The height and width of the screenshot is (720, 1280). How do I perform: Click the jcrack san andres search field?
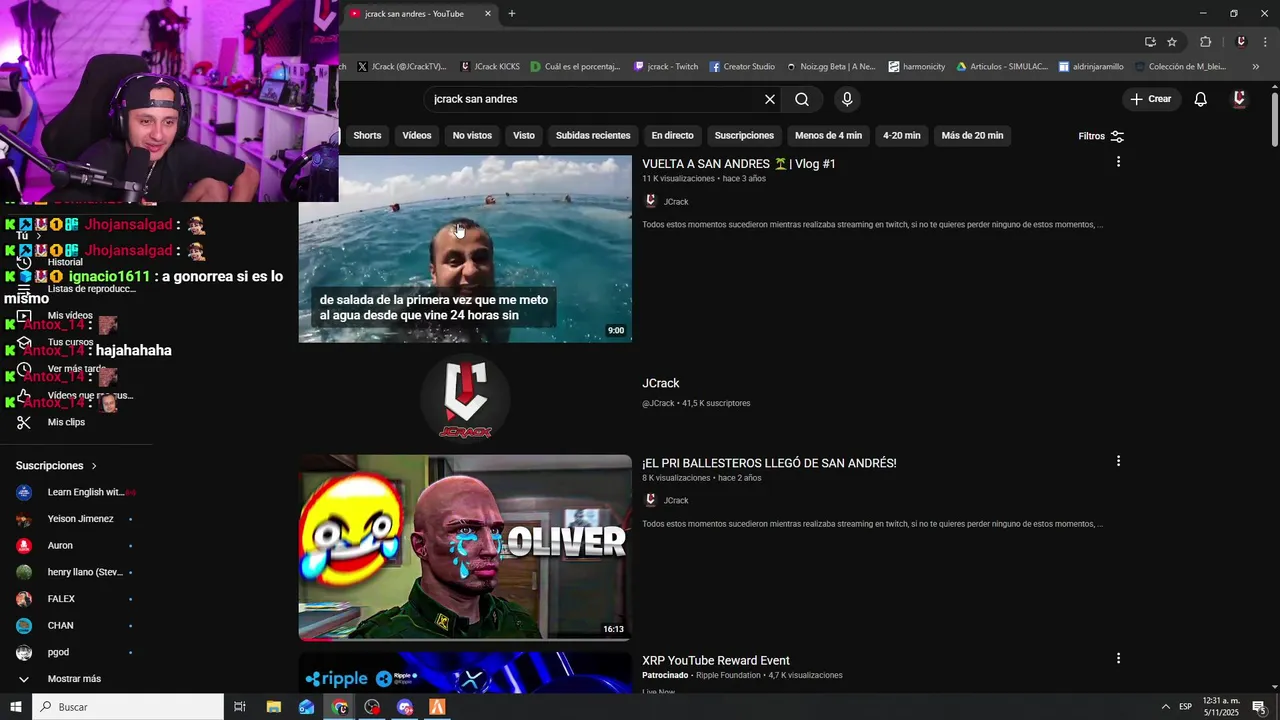pyautogui.click(x=592, y=99)
